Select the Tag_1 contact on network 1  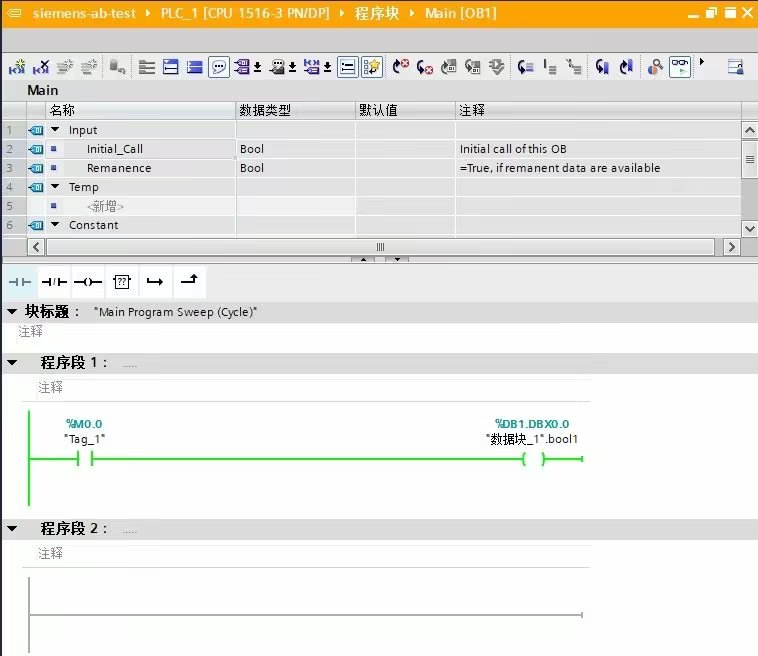tap(85, 459)
